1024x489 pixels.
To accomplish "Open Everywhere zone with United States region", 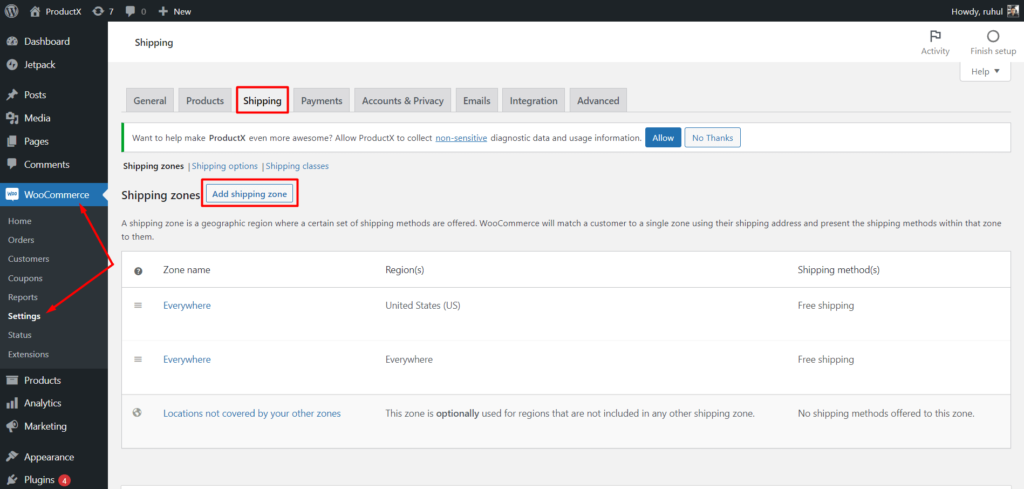I will point(187,306).
